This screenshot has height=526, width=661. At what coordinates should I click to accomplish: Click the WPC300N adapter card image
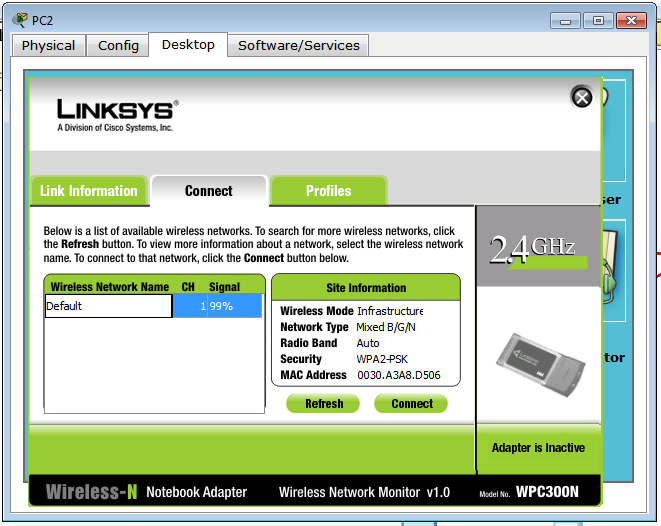[540, 365]
